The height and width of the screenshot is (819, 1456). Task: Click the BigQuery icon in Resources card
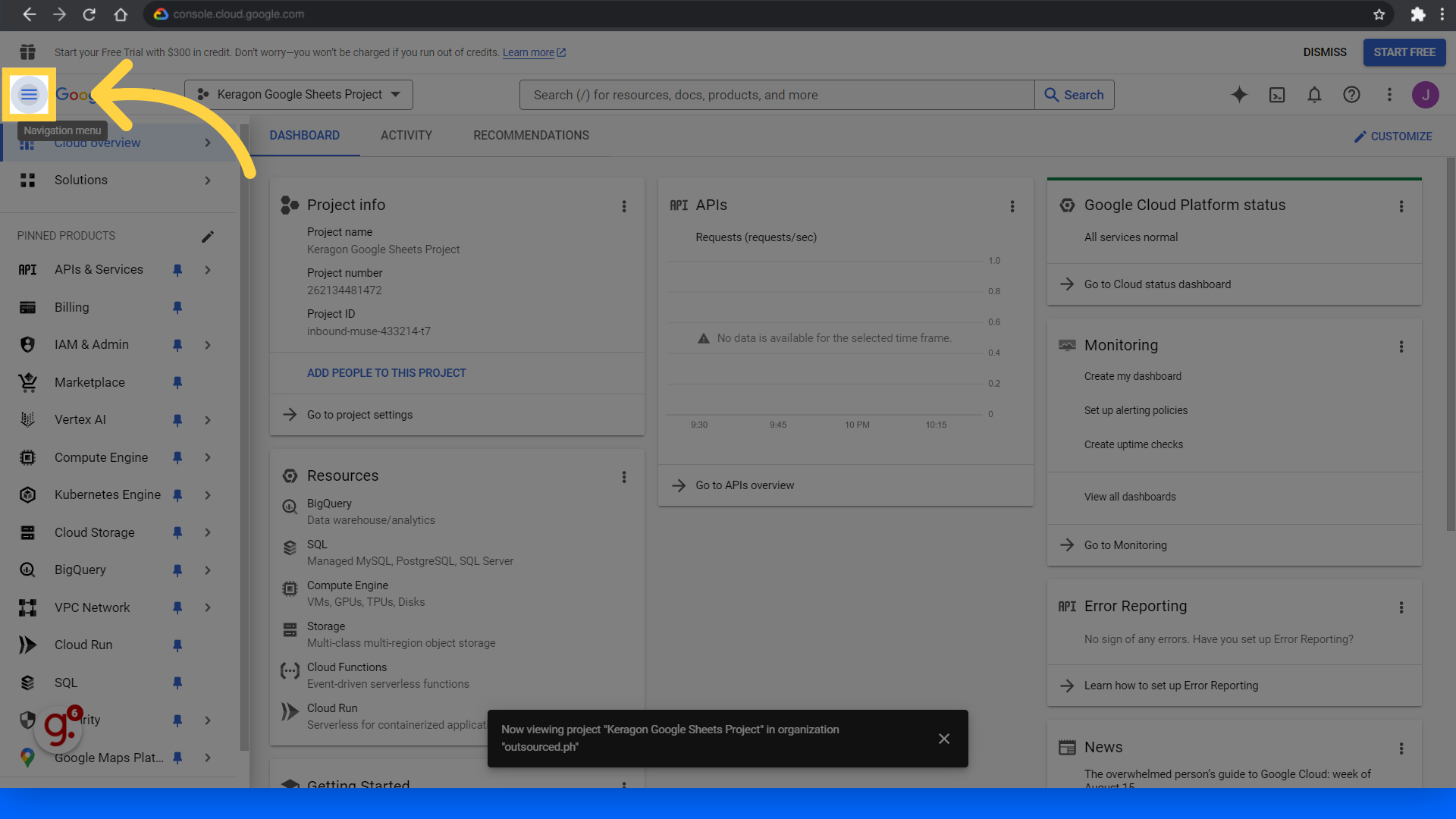tap(290, 507)
